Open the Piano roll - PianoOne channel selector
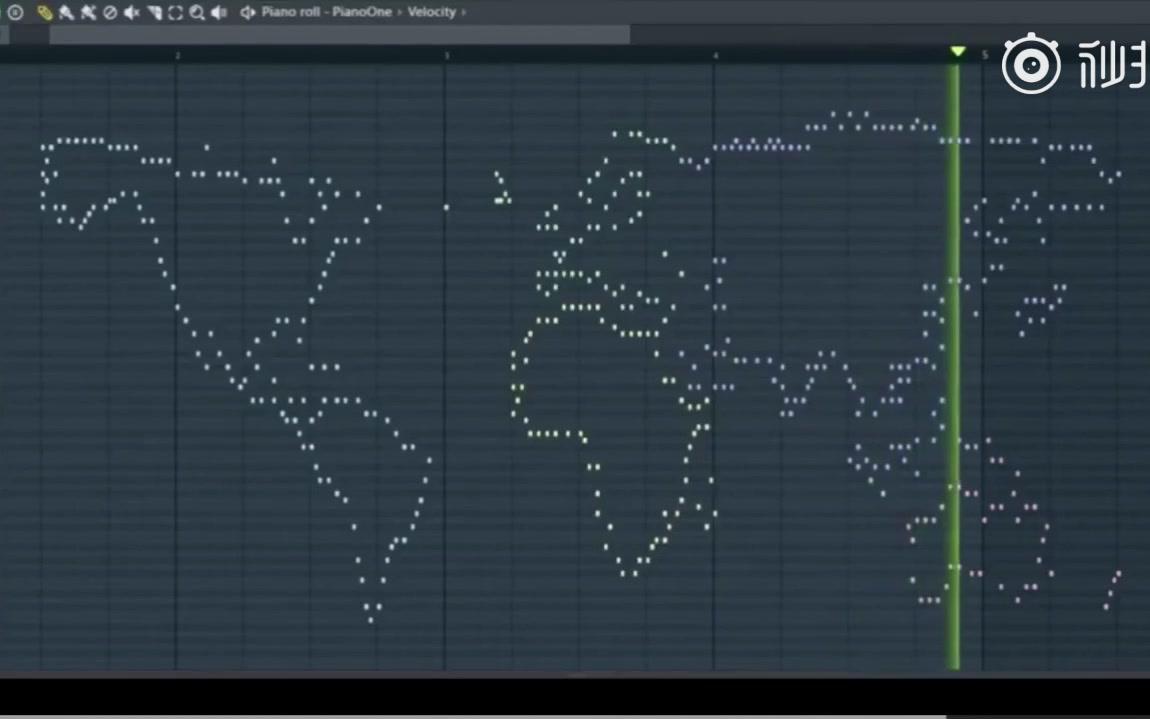The height and width of the screenshot is (719, 1150). (326, 12)
